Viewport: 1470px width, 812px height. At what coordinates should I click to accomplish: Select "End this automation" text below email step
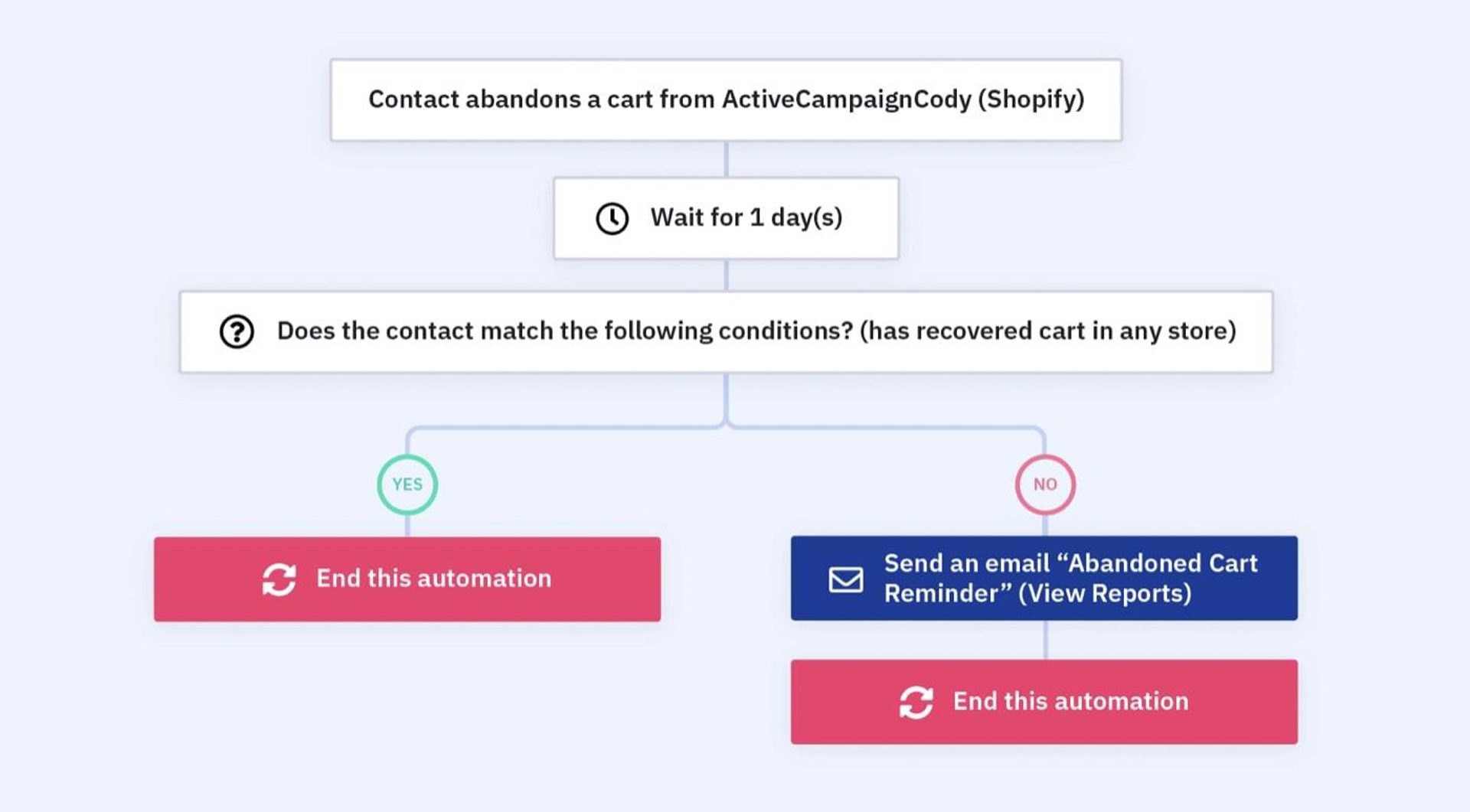(x=1070, y=702)
